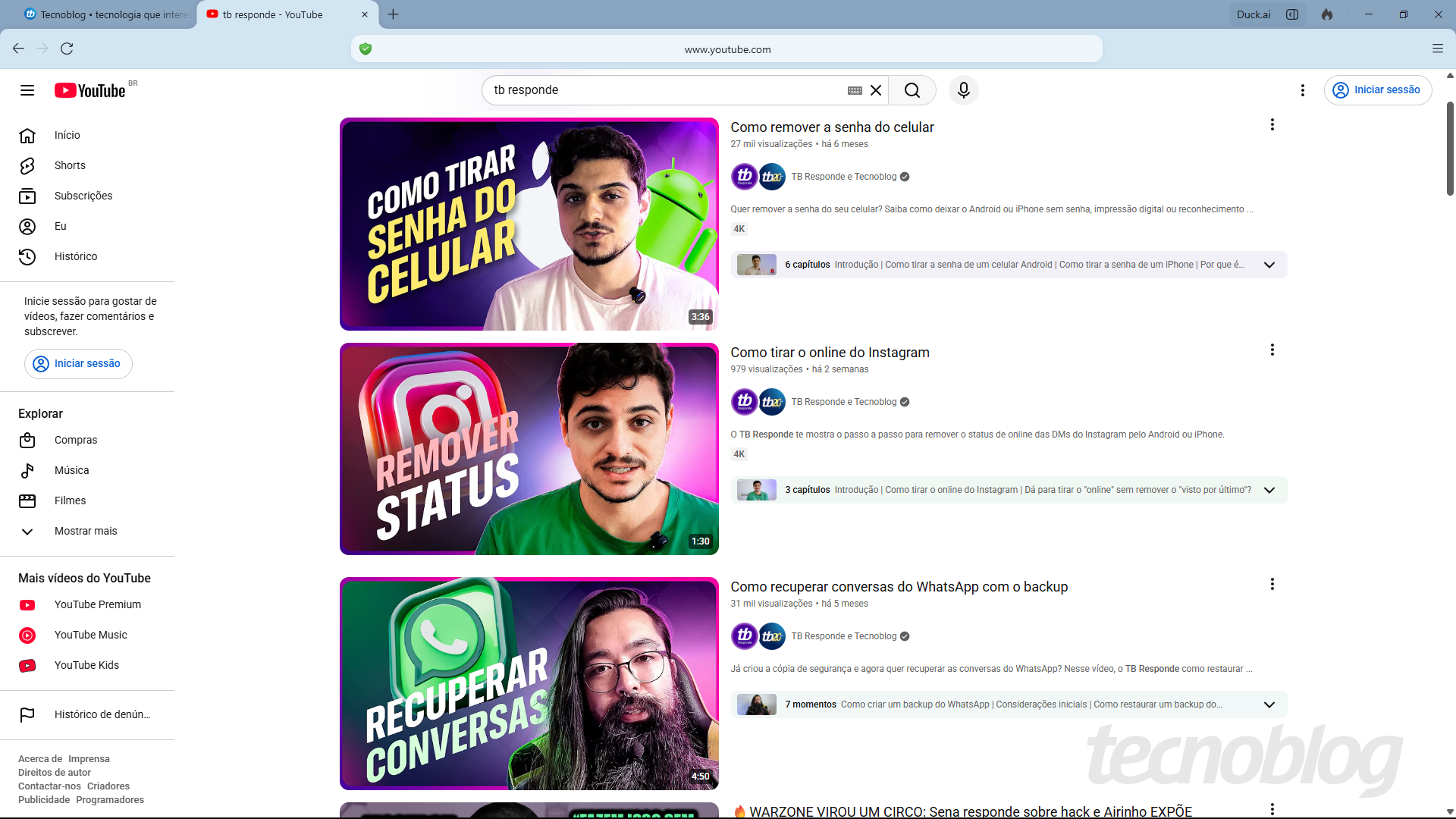Open Histórico de denúncias
The width and height of the screenshot is (1456, 819).
[87, 714]
